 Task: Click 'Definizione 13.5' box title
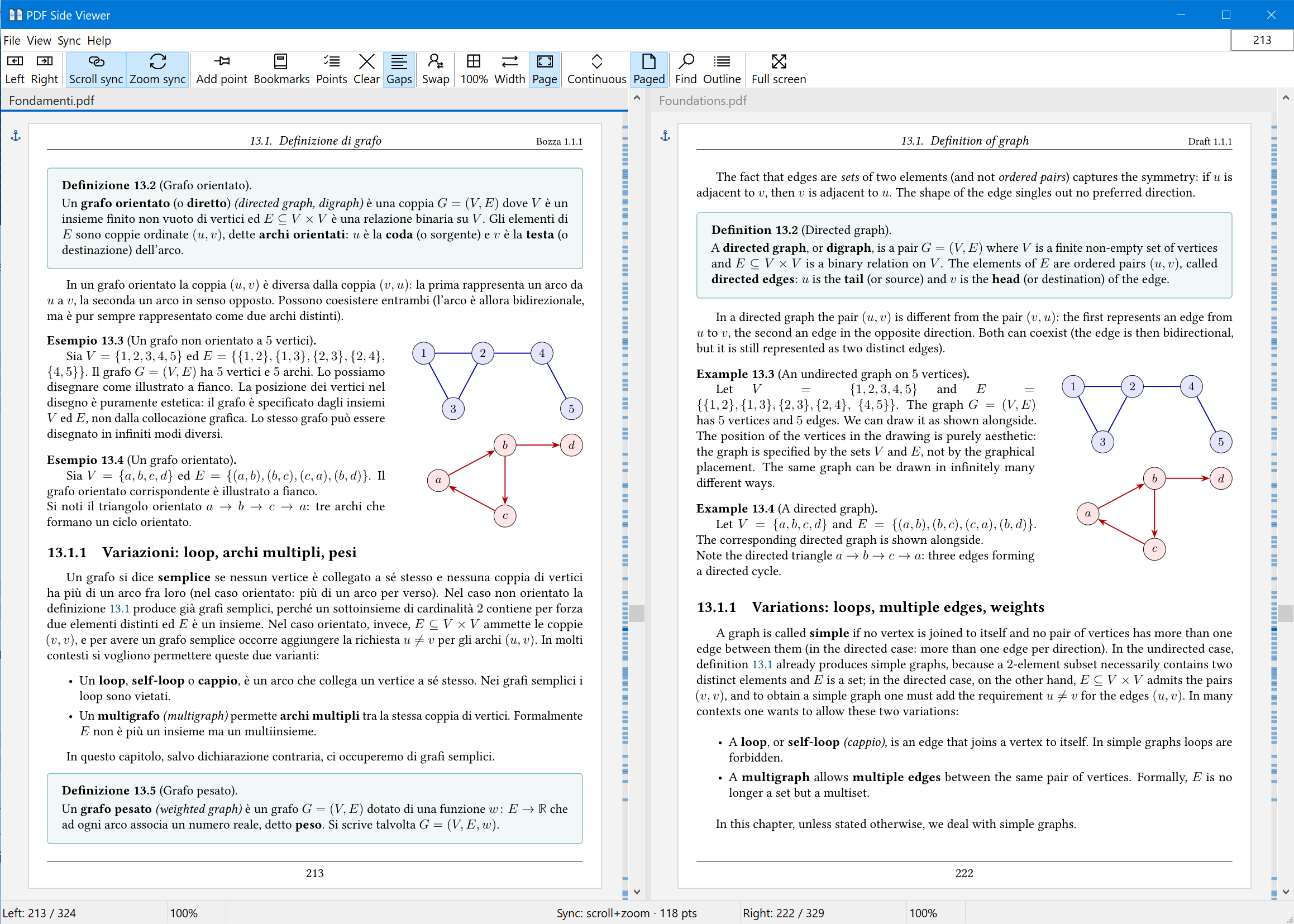tap(109, 791)
